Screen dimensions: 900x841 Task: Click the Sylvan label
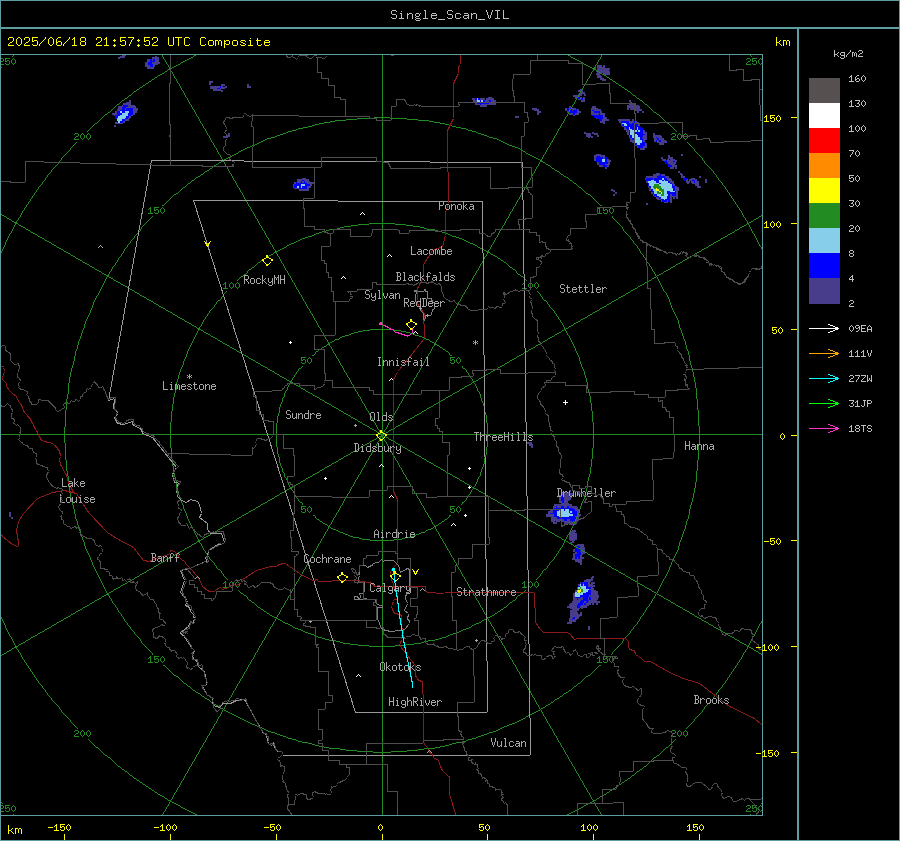point(382,295)
